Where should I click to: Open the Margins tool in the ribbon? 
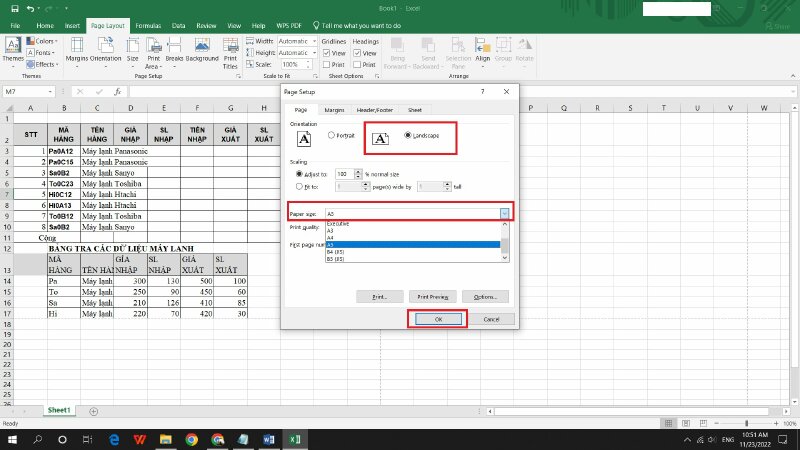pos(77,51)
